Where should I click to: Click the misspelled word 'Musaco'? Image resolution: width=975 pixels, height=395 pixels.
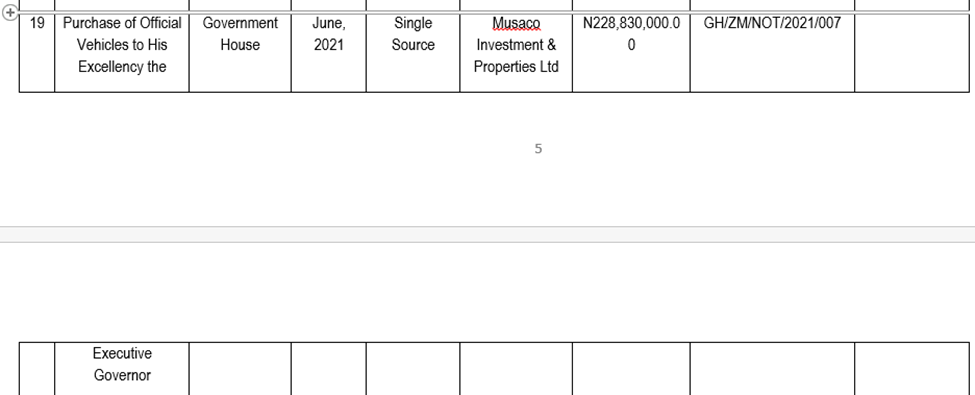[516, 24]
